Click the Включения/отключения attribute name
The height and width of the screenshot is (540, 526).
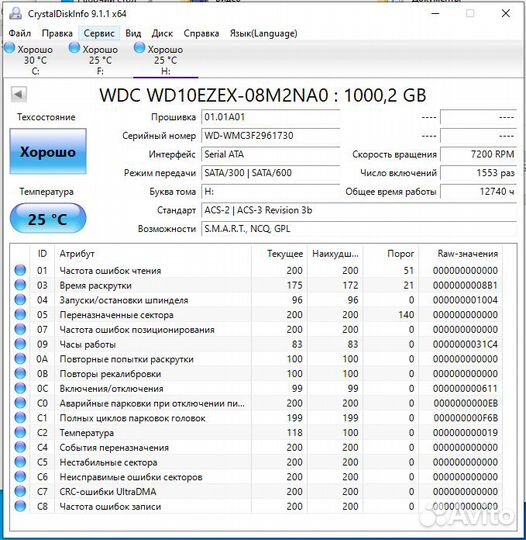coord(111,389)
